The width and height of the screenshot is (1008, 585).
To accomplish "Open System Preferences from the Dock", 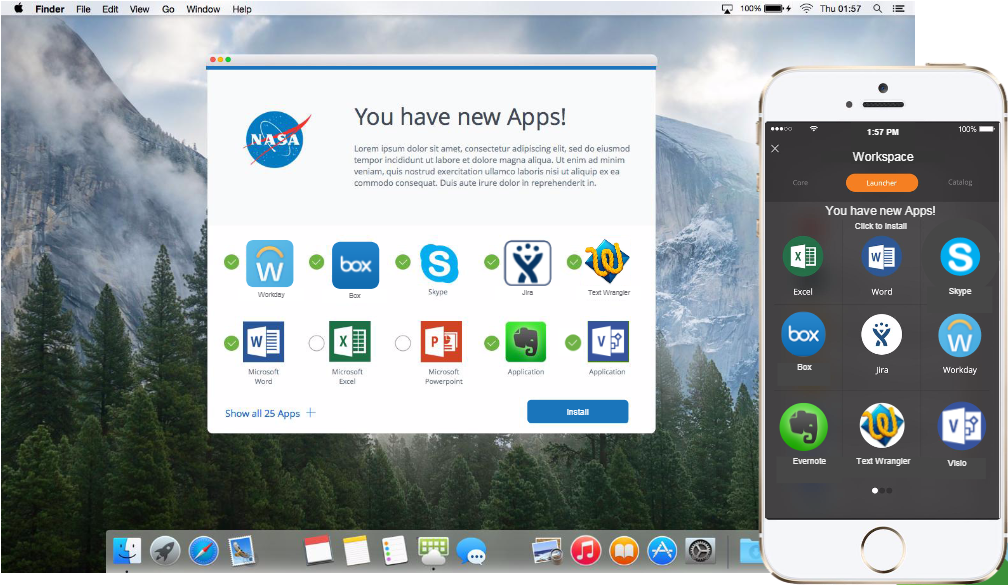I will tap(700, 551).
